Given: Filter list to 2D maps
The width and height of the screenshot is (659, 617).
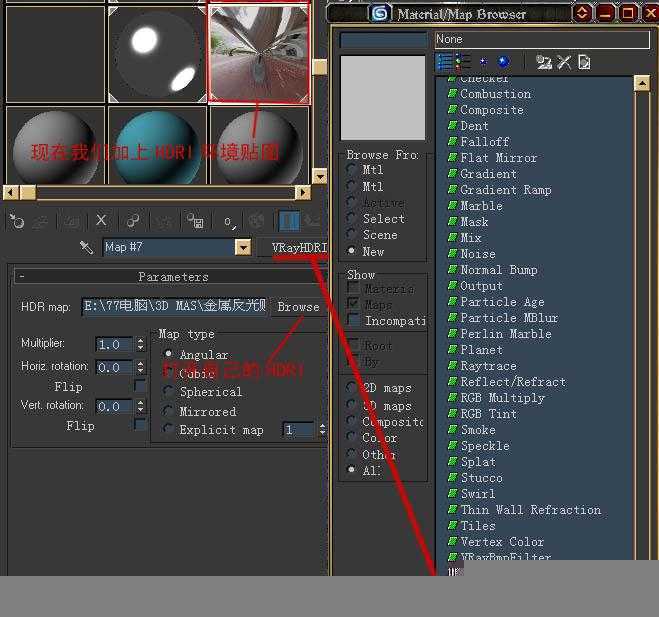Looking at the screenshot, I should pyautogui.click(x=351, y=388).
